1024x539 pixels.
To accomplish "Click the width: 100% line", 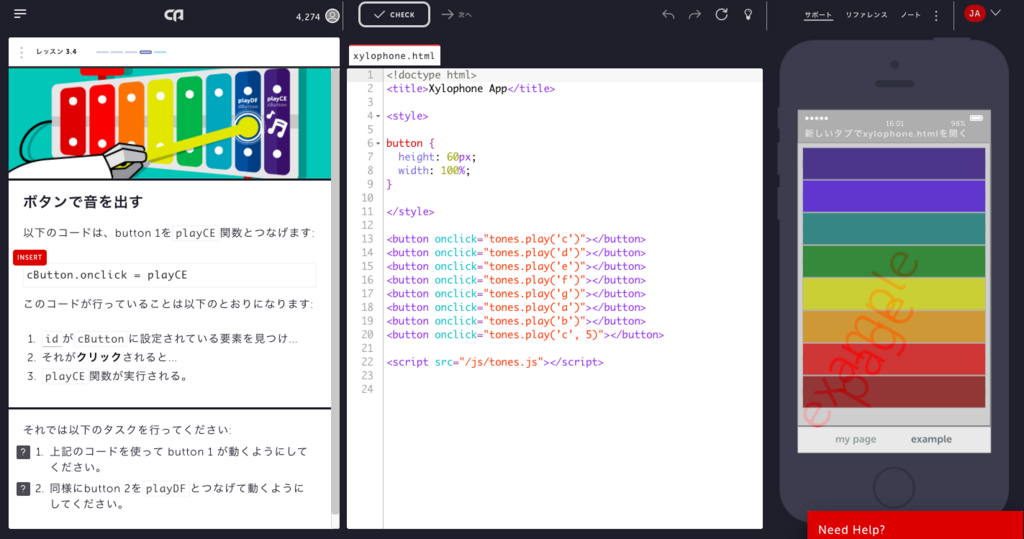I will (434, 171).
